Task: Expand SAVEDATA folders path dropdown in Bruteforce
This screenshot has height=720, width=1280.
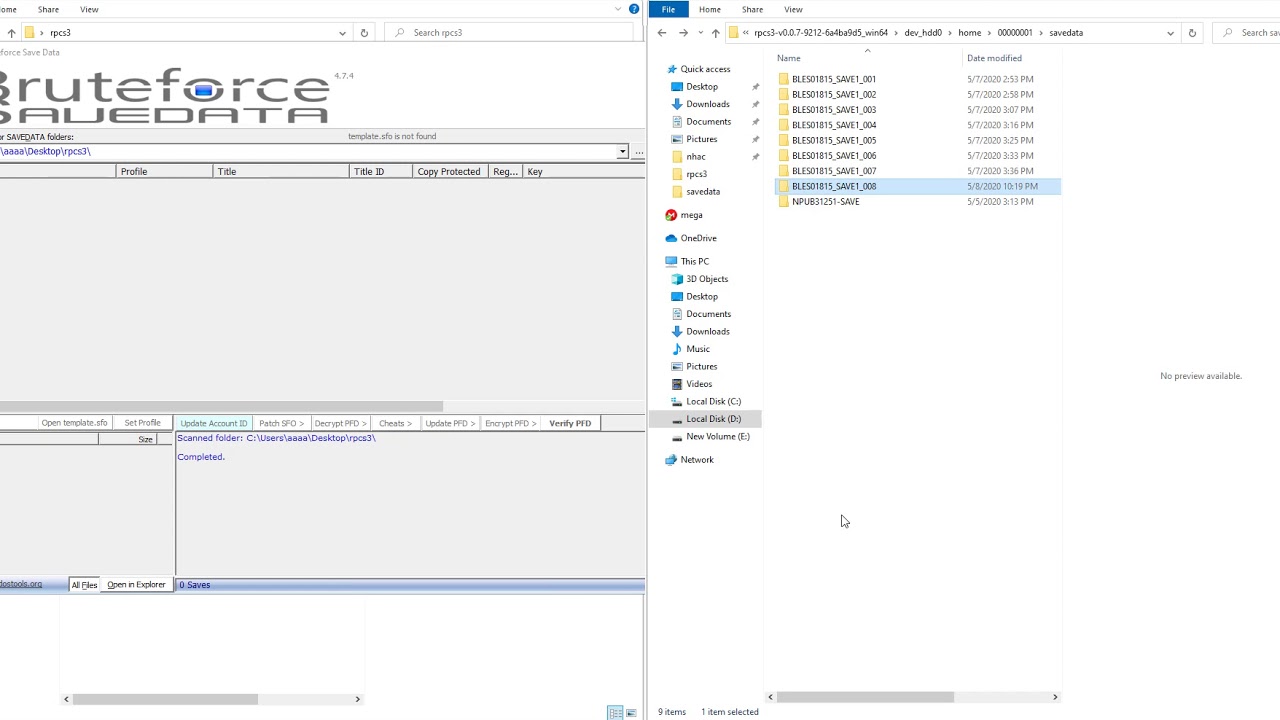Action: pyautogui.click(x=622, y=152)
